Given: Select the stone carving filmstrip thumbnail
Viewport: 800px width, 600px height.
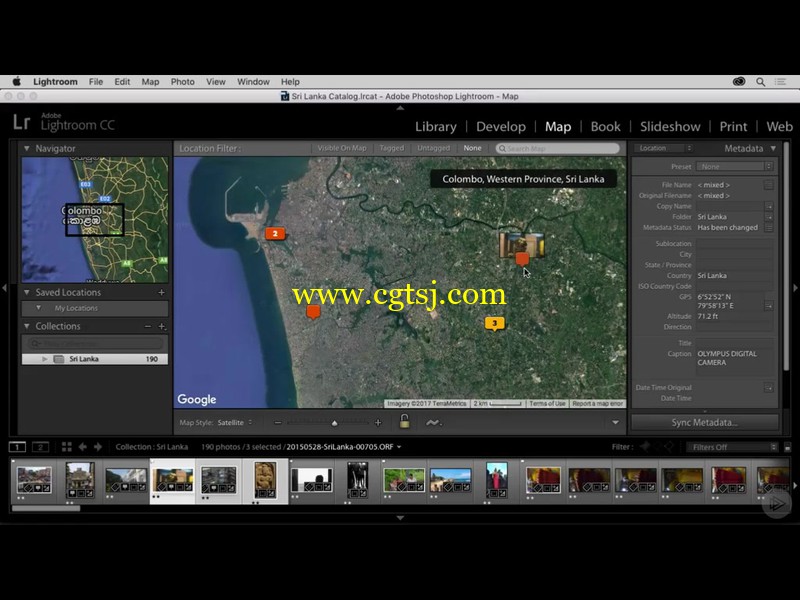Looking at the screenshot, I should click(x=265, y=480).
